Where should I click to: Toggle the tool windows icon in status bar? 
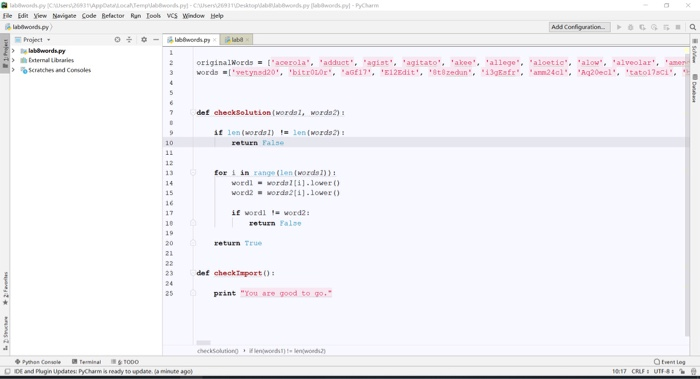[7, 371]
